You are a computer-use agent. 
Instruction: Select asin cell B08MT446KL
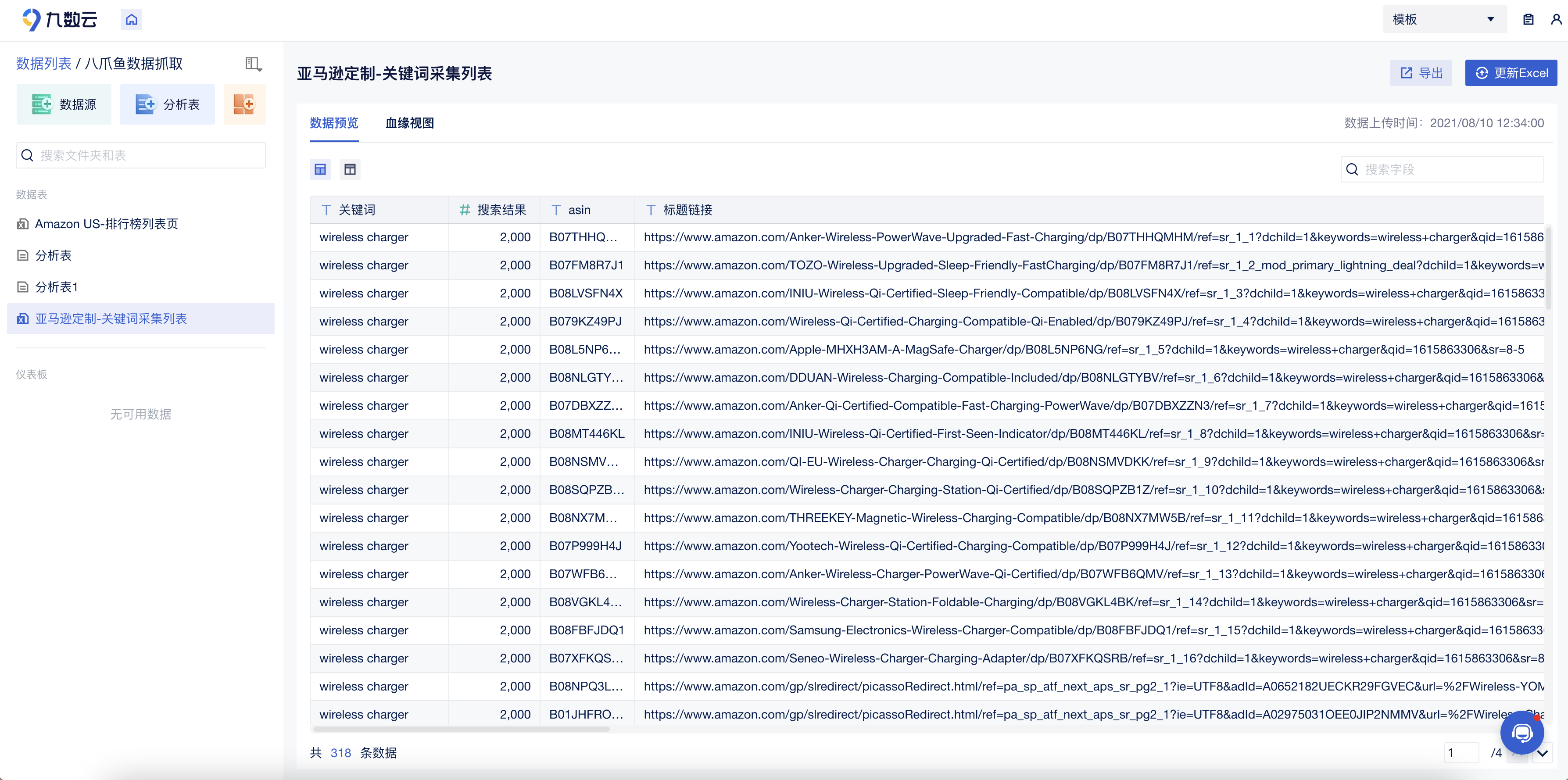tap(587, 434)
